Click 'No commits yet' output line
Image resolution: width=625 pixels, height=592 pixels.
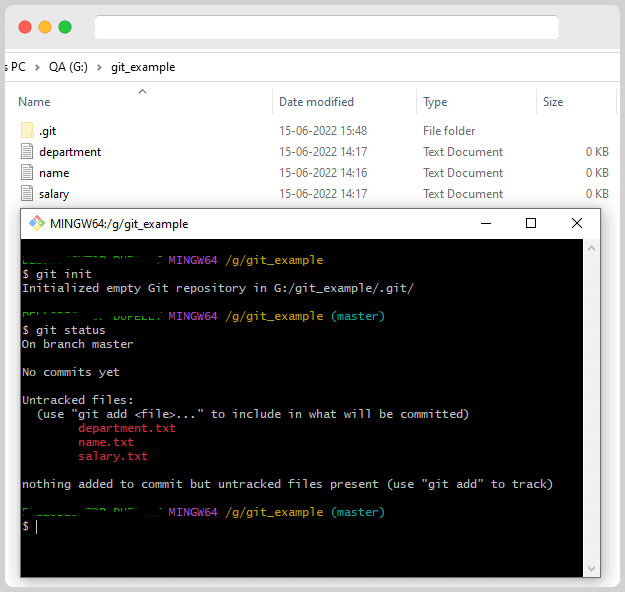coord(71,372)
